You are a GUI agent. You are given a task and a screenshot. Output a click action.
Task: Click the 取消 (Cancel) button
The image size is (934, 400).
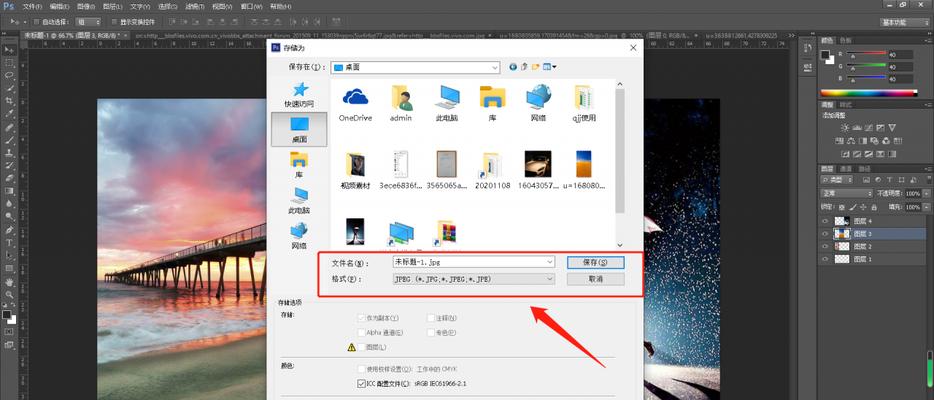pos(595,279)
